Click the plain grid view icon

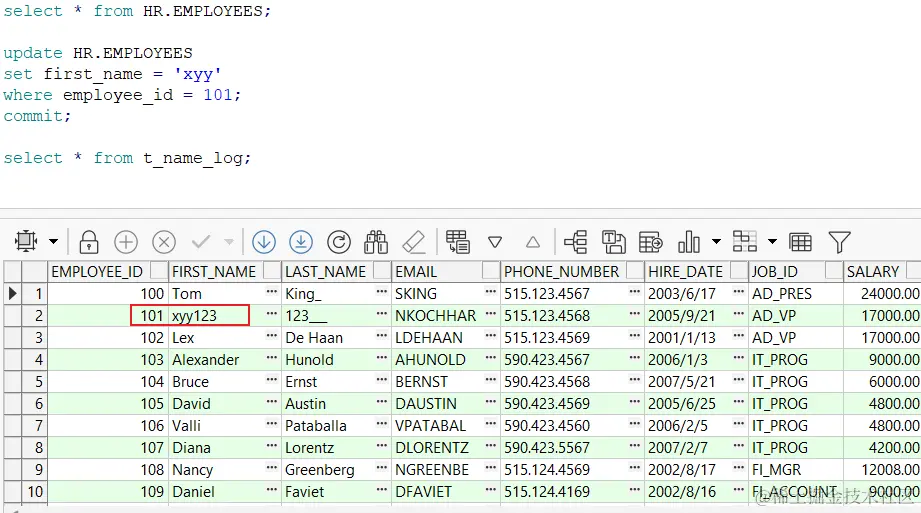coord(801,242)
